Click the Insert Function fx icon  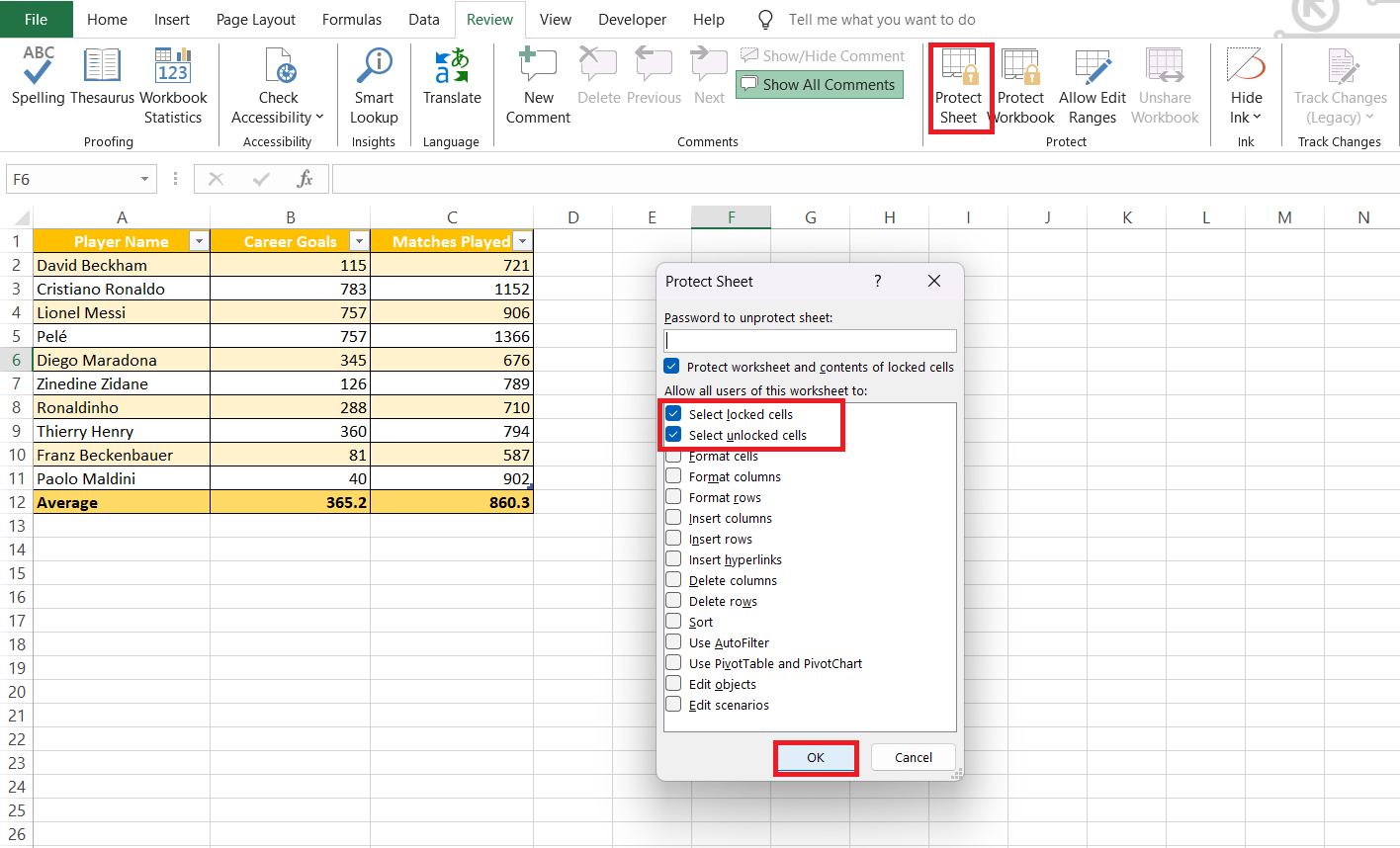point(306,179)
